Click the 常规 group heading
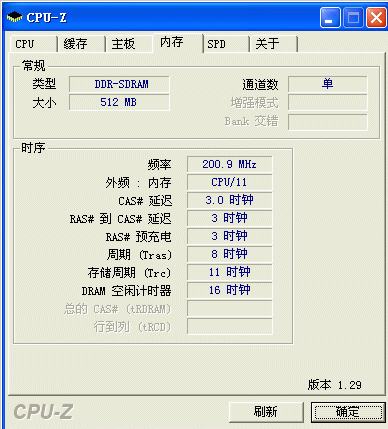Image resolution: width=388 pixels, height=429 pixels. (33, 65)
